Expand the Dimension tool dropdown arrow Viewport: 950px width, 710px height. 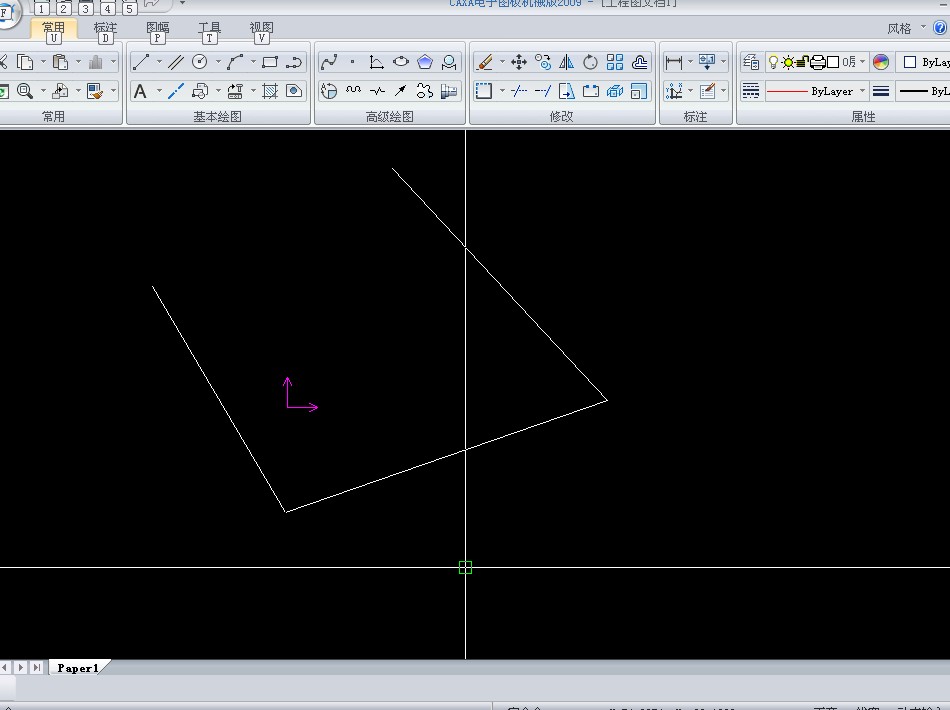(x=690, y=62)
